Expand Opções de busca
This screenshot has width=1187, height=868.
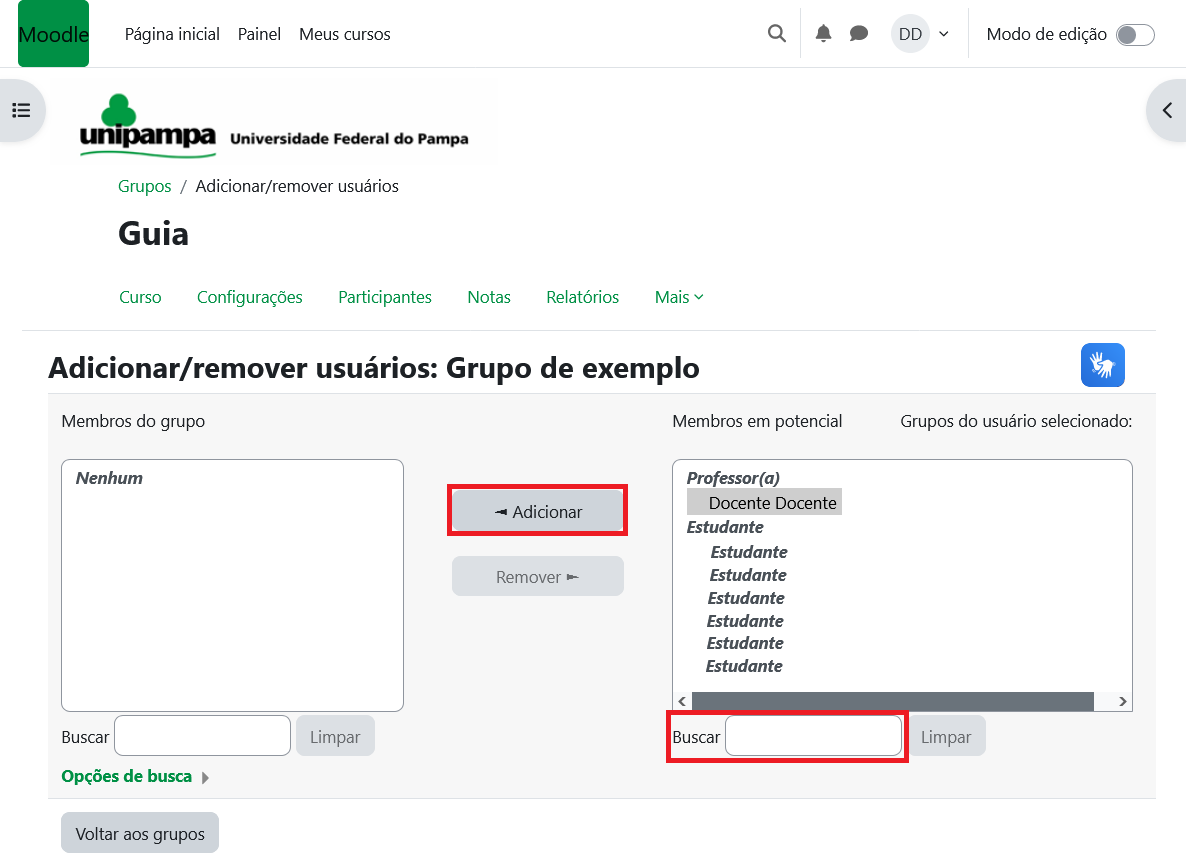(135, 776)
